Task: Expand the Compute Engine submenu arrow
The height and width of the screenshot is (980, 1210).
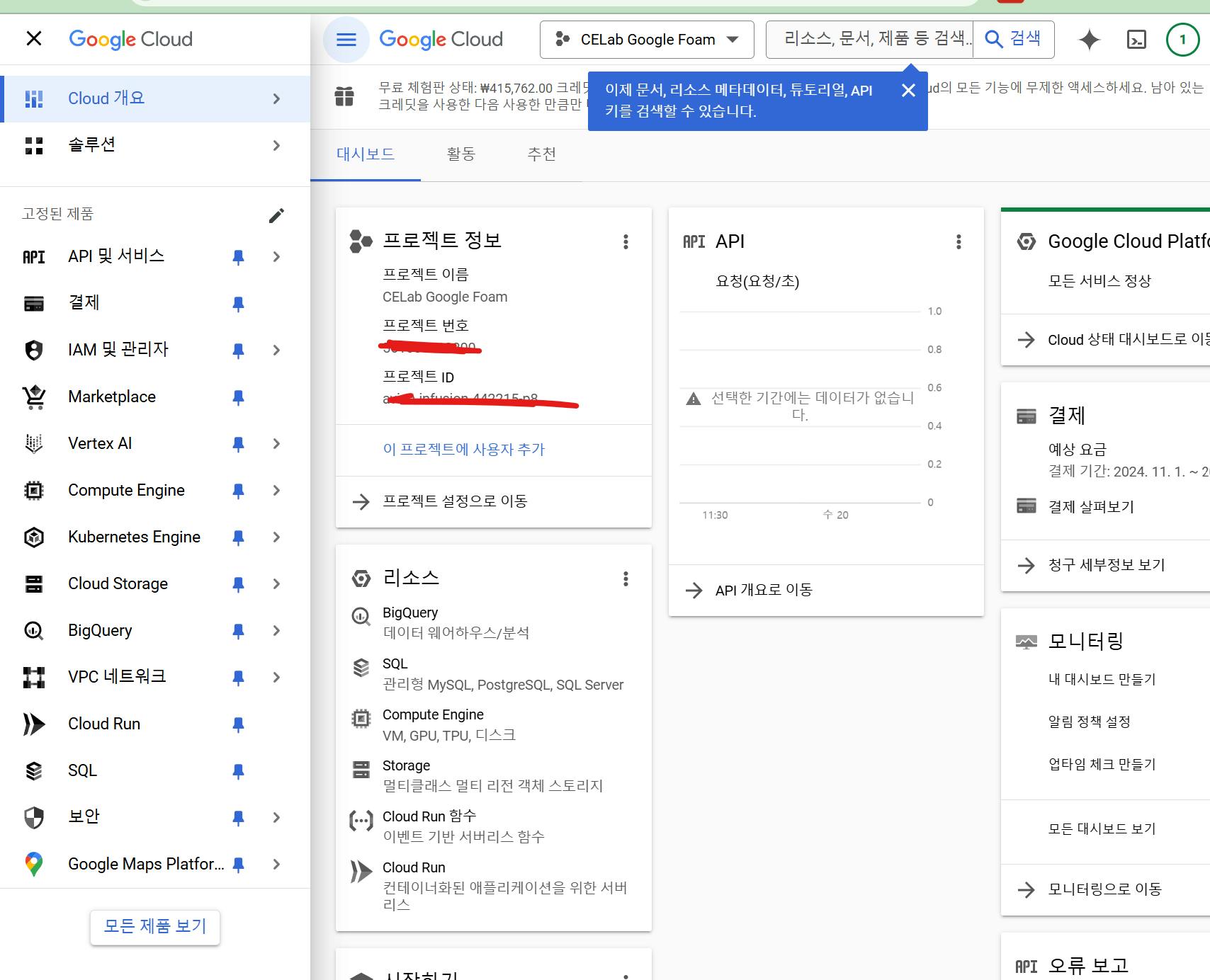Action: [x=277, y=490]
